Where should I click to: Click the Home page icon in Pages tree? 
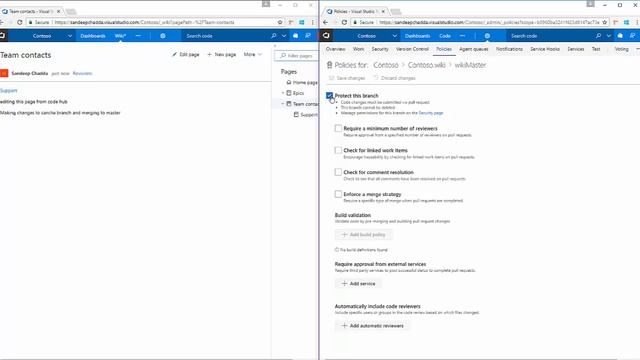[x=289, y=82]
